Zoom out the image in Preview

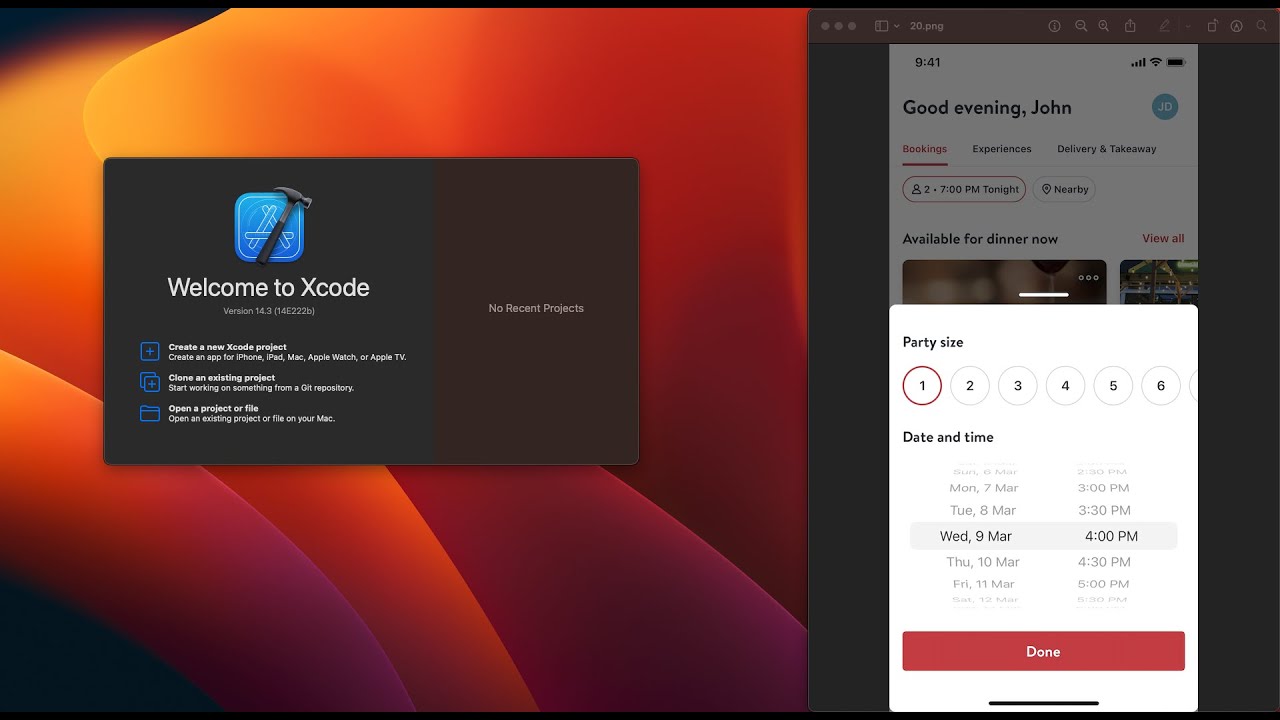[x=1081, y=26]
